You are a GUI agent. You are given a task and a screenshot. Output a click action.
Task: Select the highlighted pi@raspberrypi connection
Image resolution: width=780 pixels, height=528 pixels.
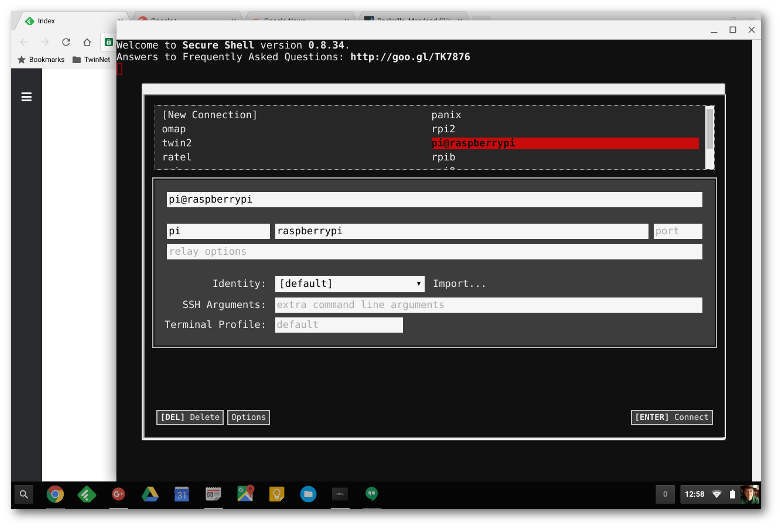coord(565,143)
